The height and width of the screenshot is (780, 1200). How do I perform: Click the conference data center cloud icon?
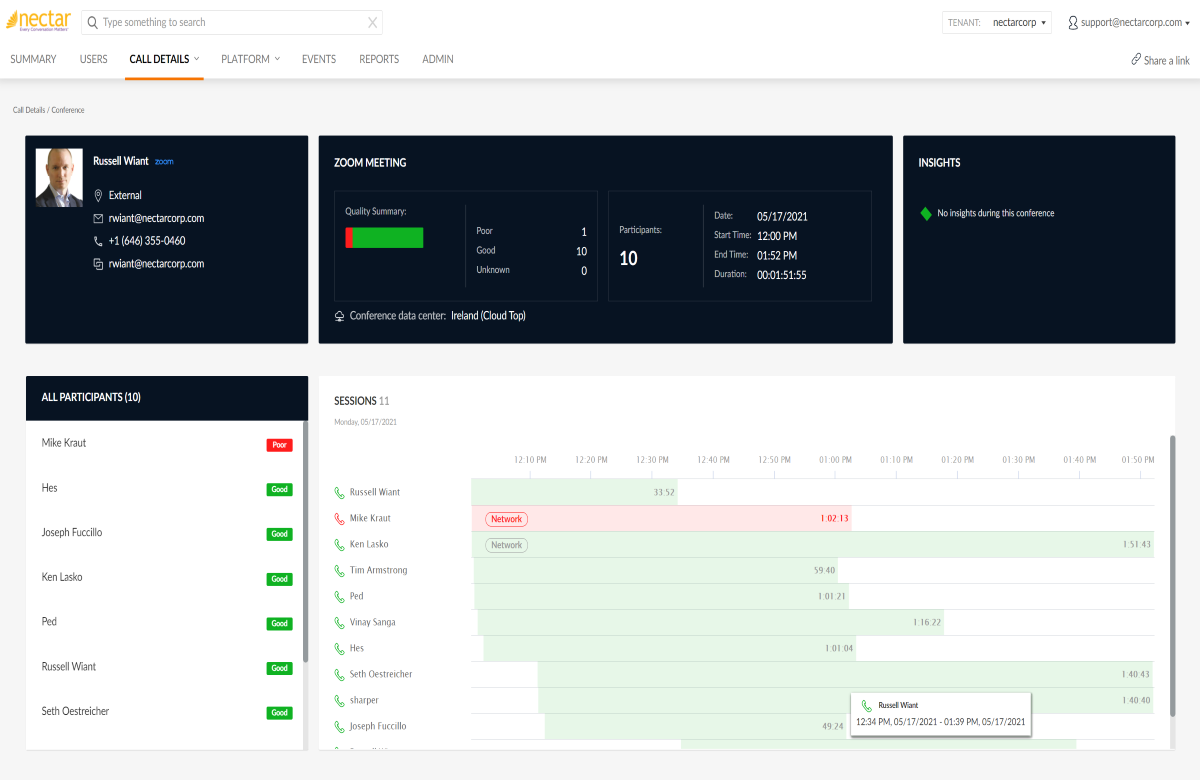coord(340,316)
